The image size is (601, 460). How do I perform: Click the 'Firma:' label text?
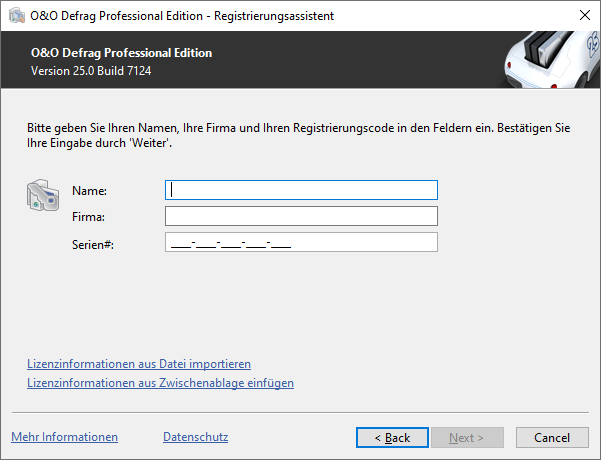pyautogui.click(x=88, y=217)
